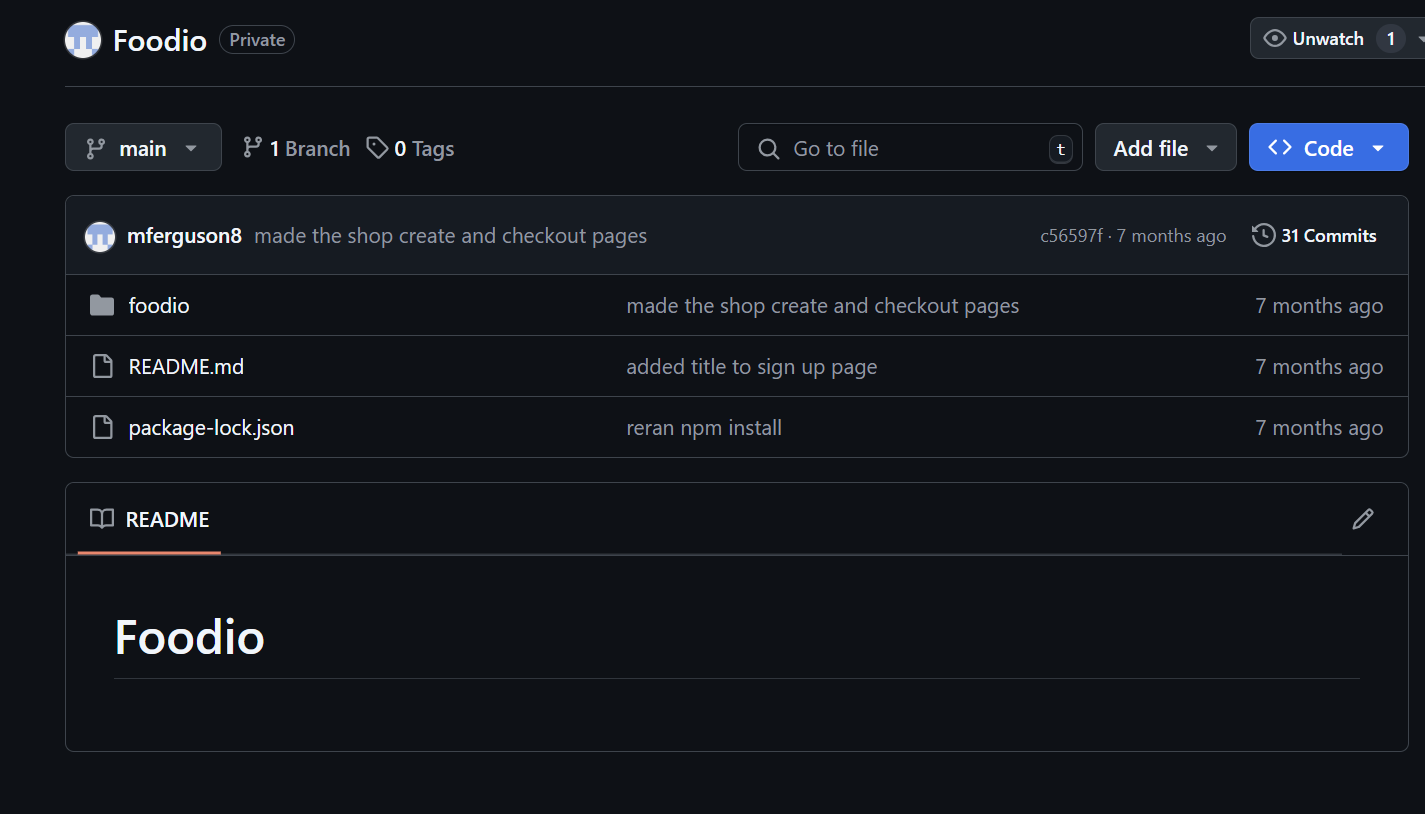This screenshot has width=1425, height=814.
Task: Expand the main branch dropdown
Action: [x=143, y=148]
